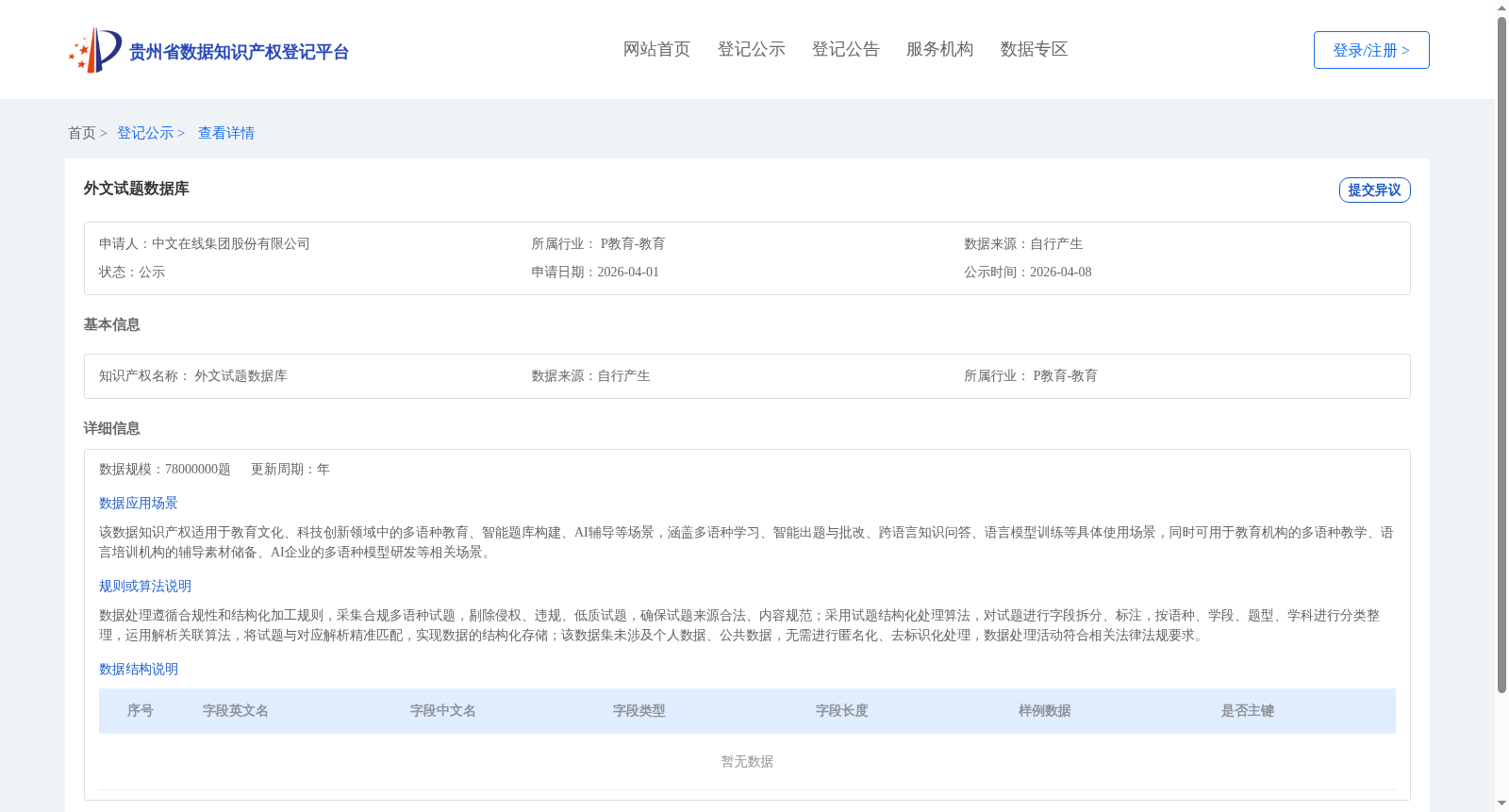1509x812 pixels.
Task: Click the 状态：公示 status text
Action: point(132,272)
